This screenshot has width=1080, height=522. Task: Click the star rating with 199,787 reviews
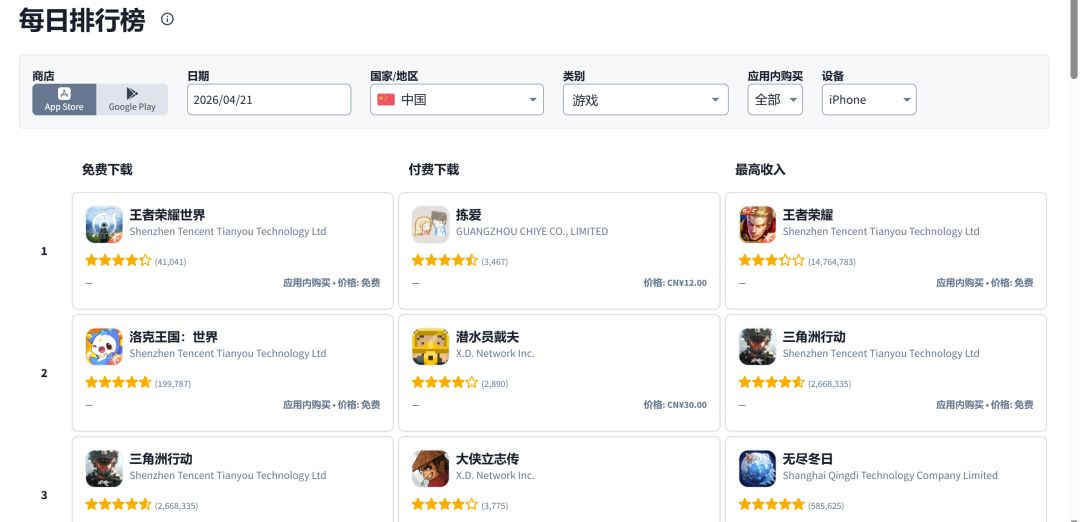pos(118,382)
